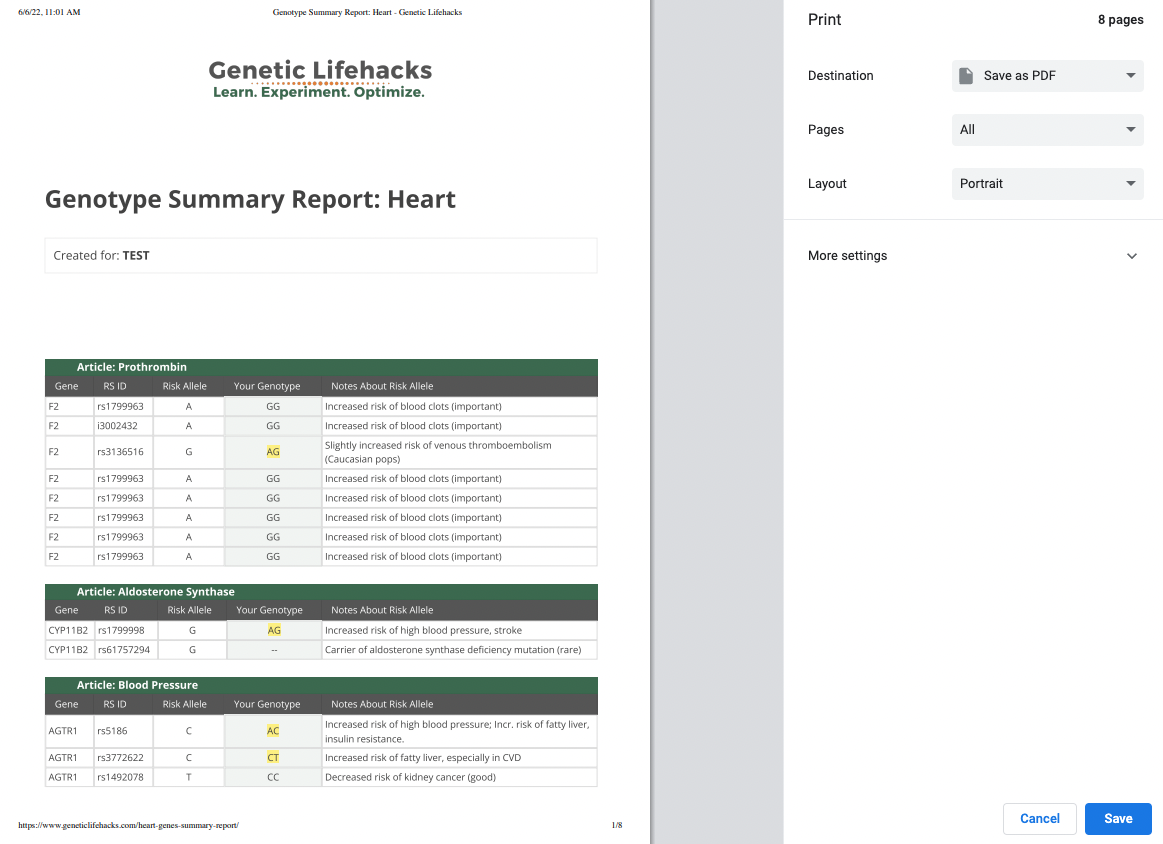Open the Layout dropdown set to Portrait
This screenshot has height=844, width=1163.
coord(1047,184)
